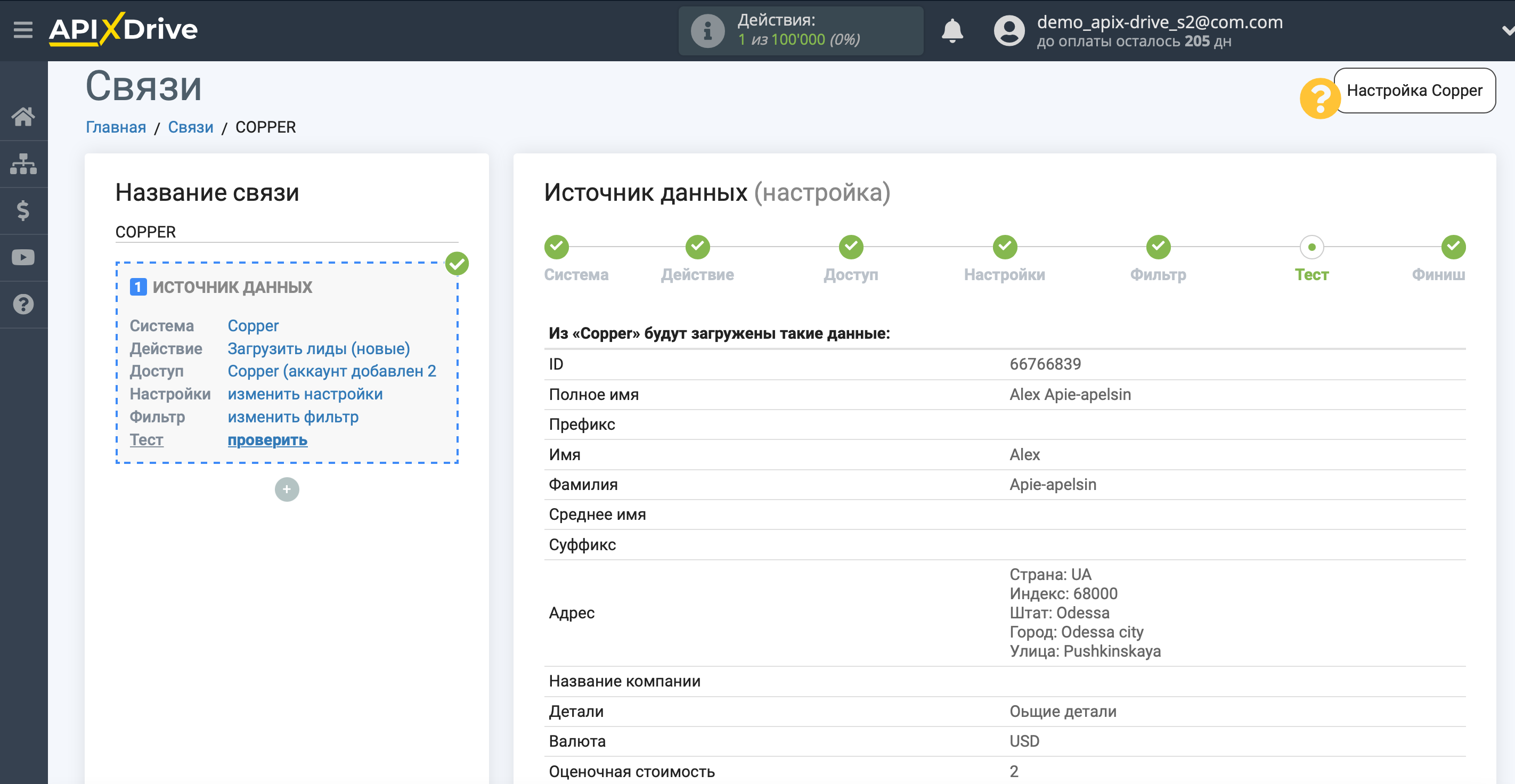Follow the Главная breadcrumb link
The image size is (1515, 784).
pos(116,127)
